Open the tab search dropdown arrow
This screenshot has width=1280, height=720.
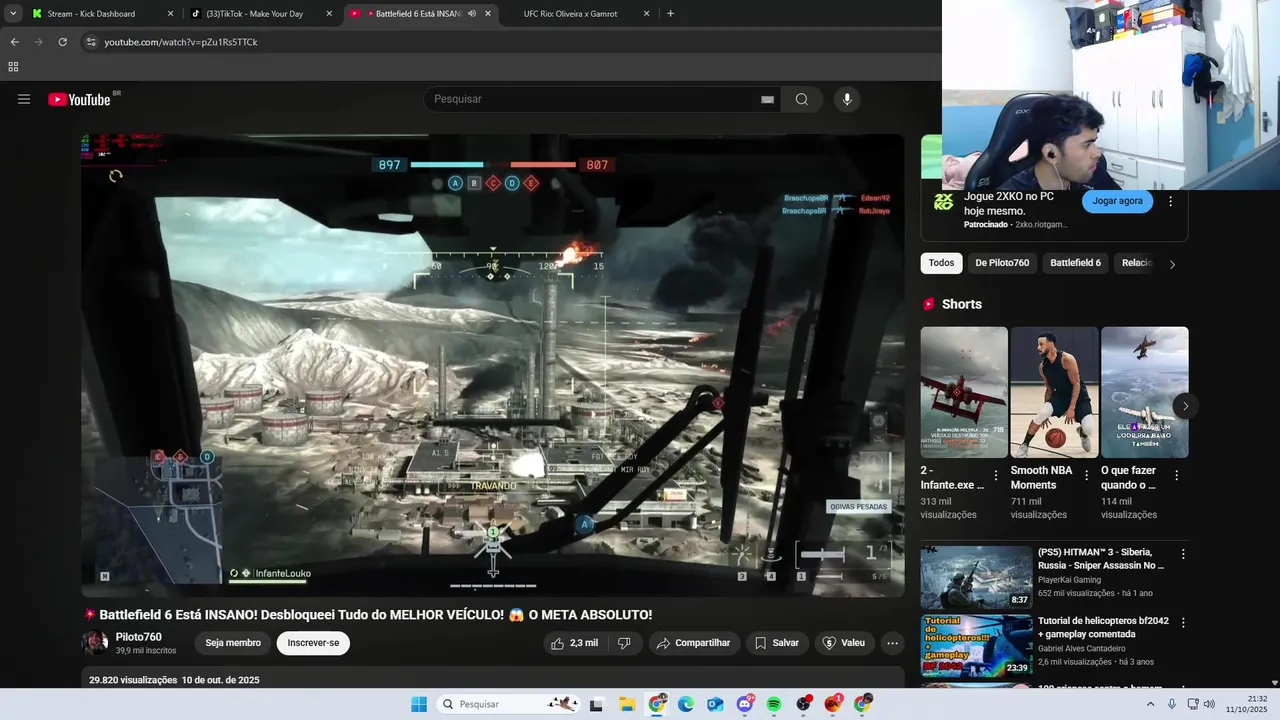coord(12,14)
